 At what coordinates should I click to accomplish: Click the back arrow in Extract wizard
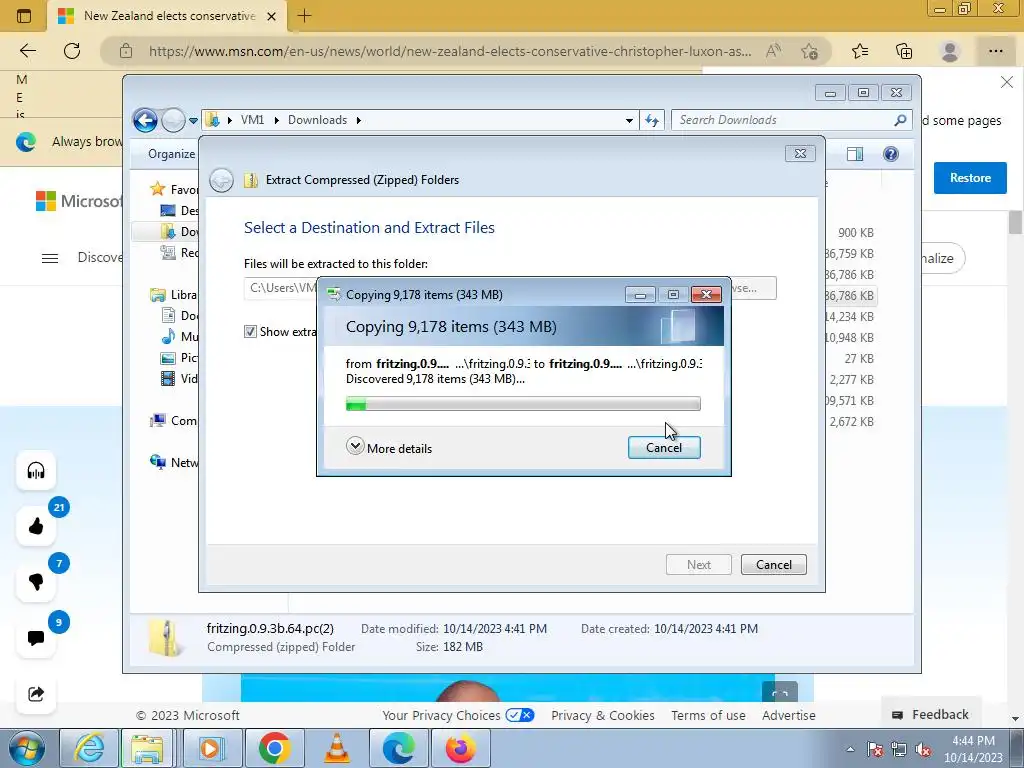pyautogui.click(x=221, y=180)
